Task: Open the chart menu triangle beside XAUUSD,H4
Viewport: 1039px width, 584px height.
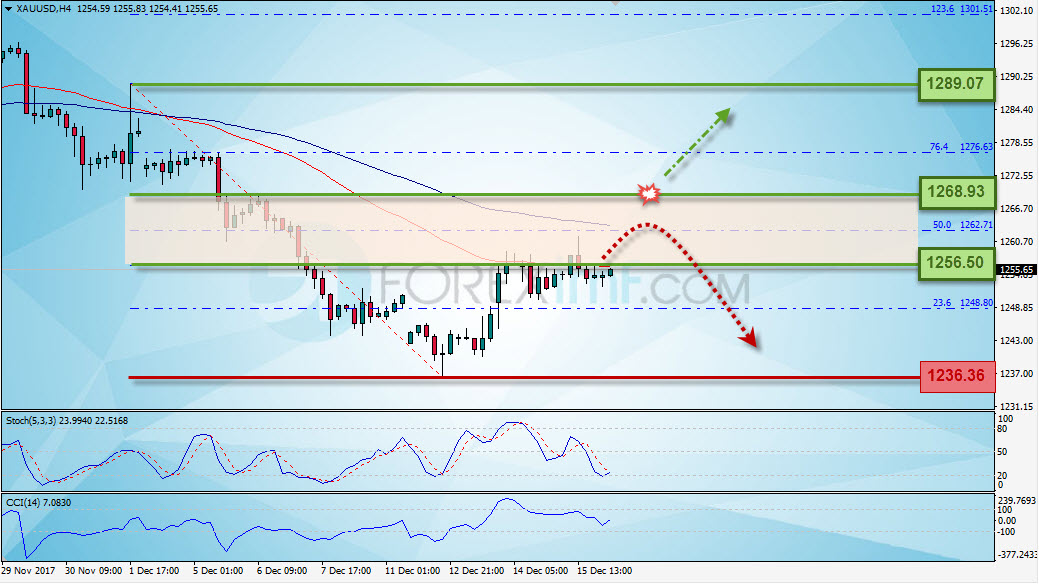Action: coord(9,9)
